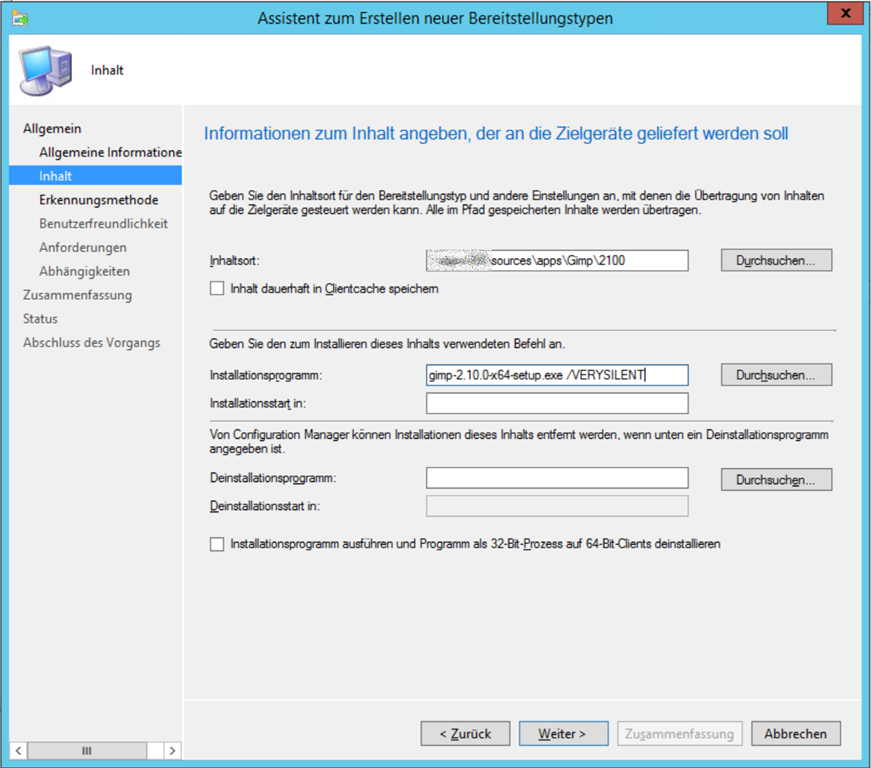Click the Deinstallationsprogramm input field
The height and width of the screenshot is (768, 871).
(557, 478)
